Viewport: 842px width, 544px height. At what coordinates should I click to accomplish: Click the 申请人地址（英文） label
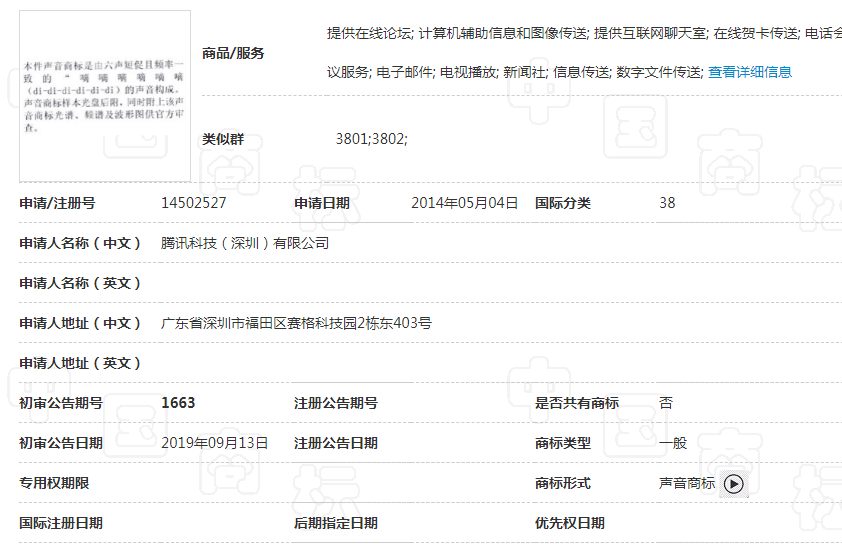pos(81,363)
